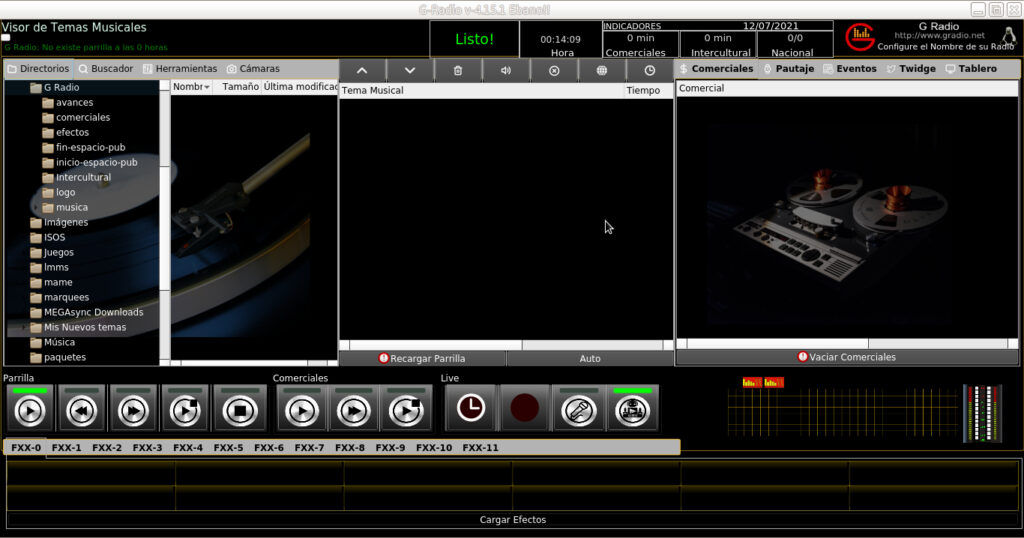This screenshot has height=538, width=1024.
Task: Toggle the first Parrilla play button
Action: (30, 408)
